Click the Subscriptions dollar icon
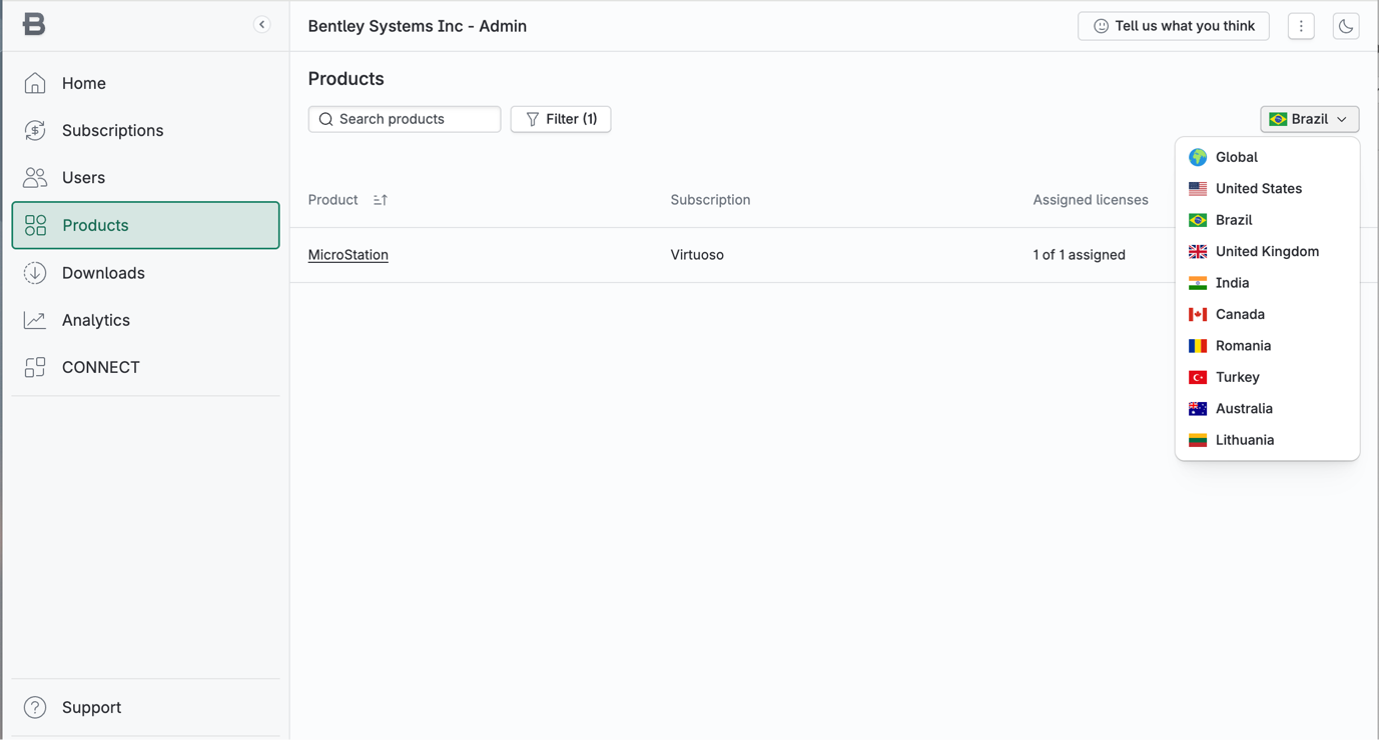 click(x=35, y=130)
